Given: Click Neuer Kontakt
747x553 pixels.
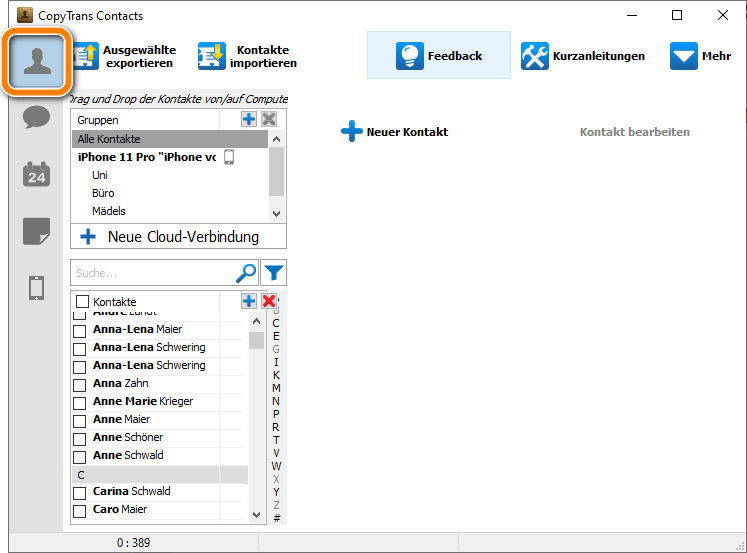Looking at the screenshot, I should click(394, 131).
